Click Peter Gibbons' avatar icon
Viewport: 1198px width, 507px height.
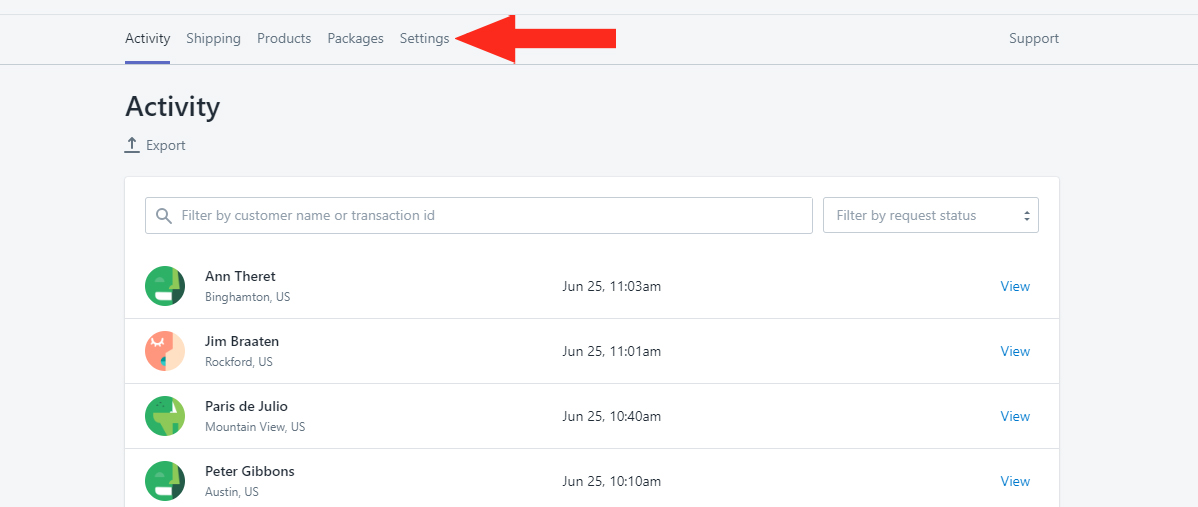[165, 481]
